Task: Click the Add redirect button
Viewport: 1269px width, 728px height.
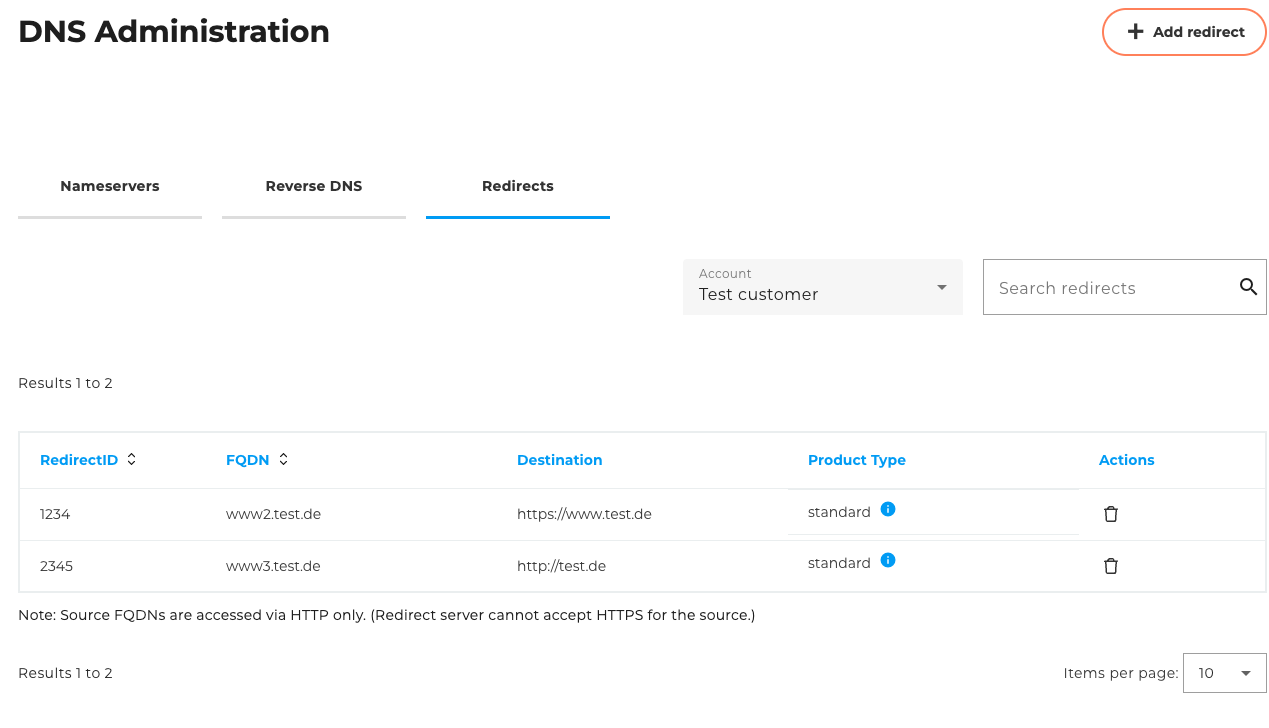Action: tap(1184, 31)
